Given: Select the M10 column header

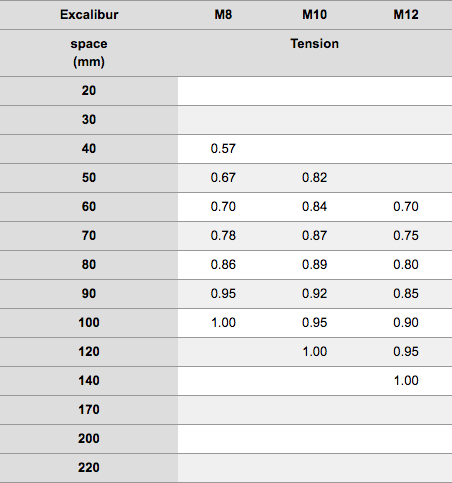Looking at the screenshot, I should [314, 15].
